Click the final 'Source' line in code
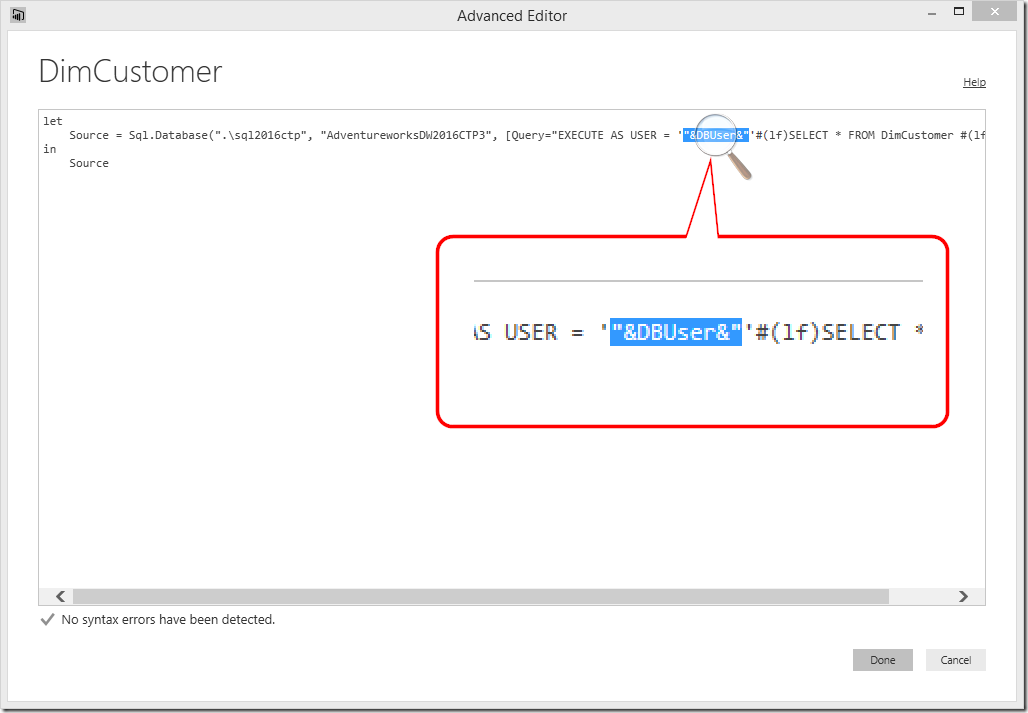 [89, 163]
